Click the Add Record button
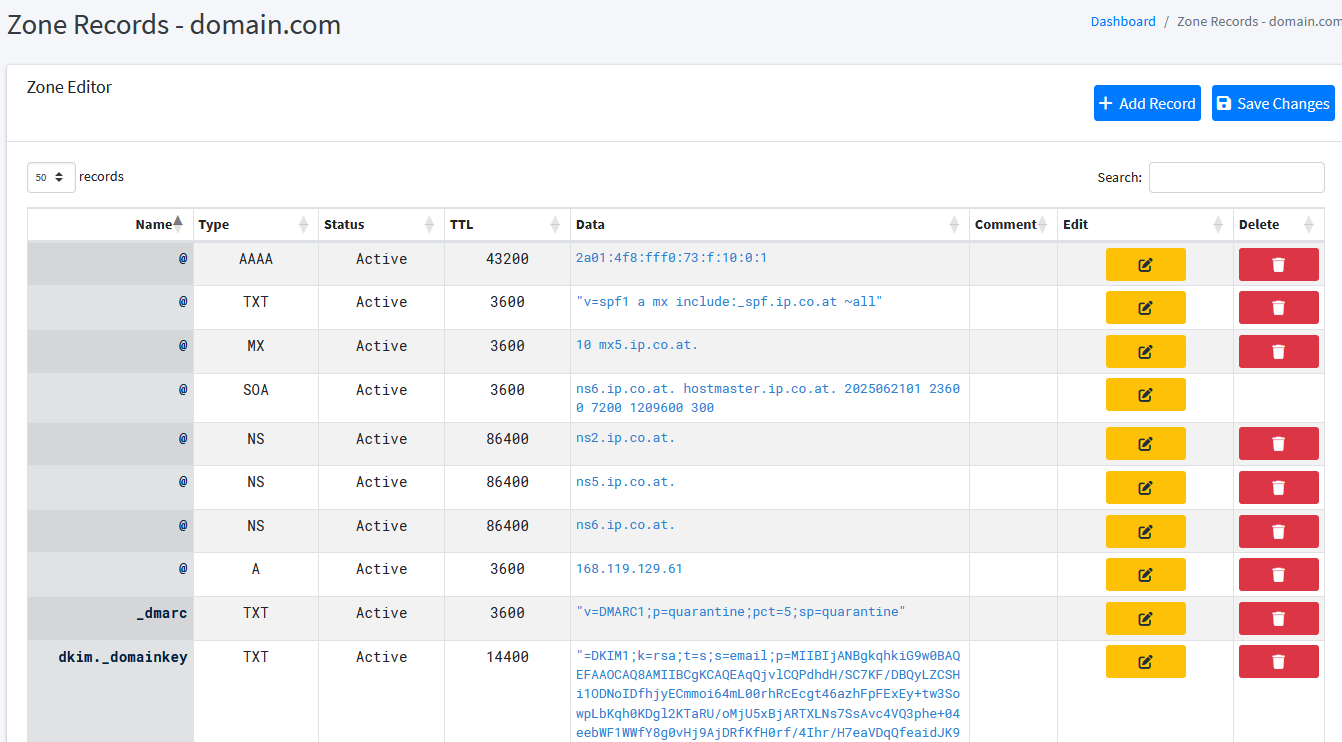Image resolution: width=1342 pixels, height=742 pixels. point(1146,104)
